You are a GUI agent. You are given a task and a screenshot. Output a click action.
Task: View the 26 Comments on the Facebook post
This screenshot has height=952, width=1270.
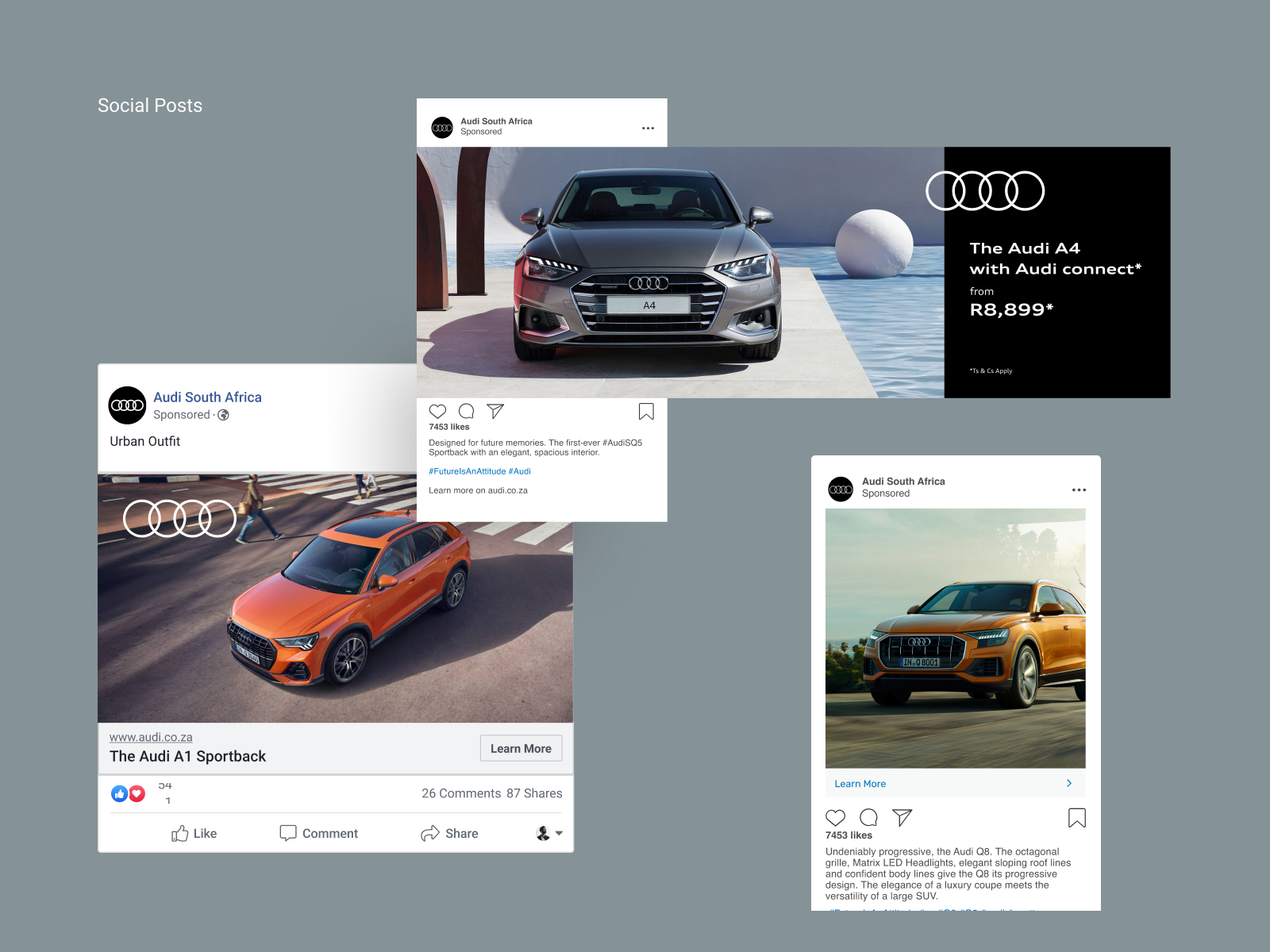point(461,793)
